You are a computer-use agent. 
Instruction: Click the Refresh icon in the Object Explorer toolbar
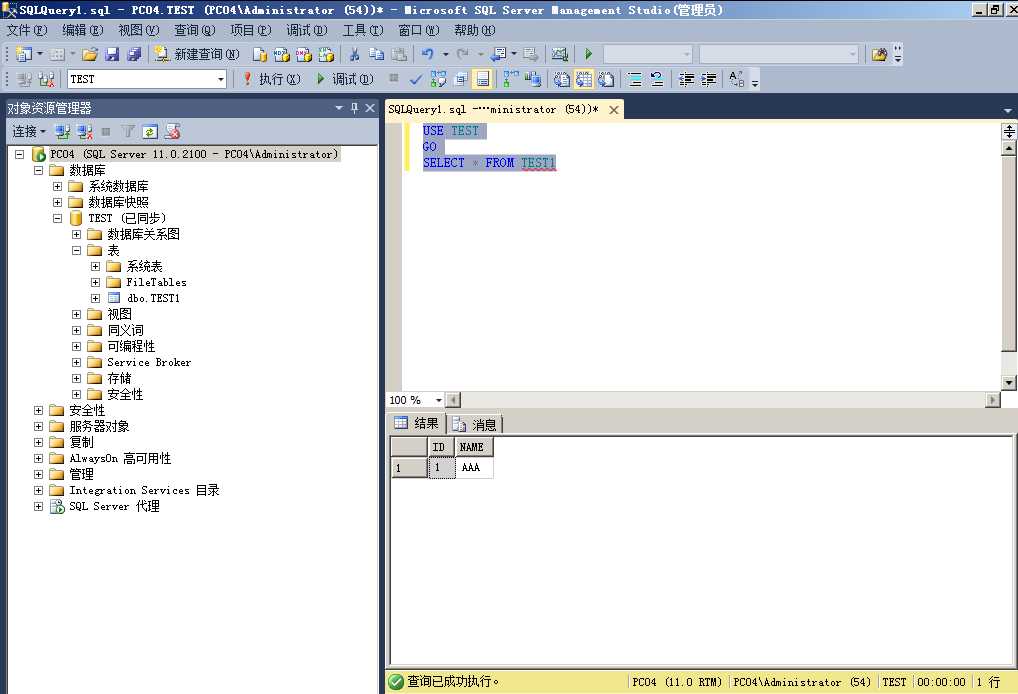(x=150, y=132)
